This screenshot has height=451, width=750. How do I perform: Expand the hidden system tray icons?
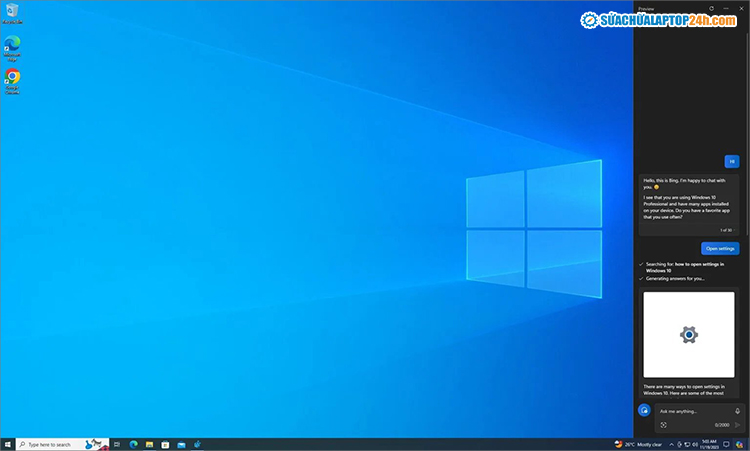coord(671,444)
